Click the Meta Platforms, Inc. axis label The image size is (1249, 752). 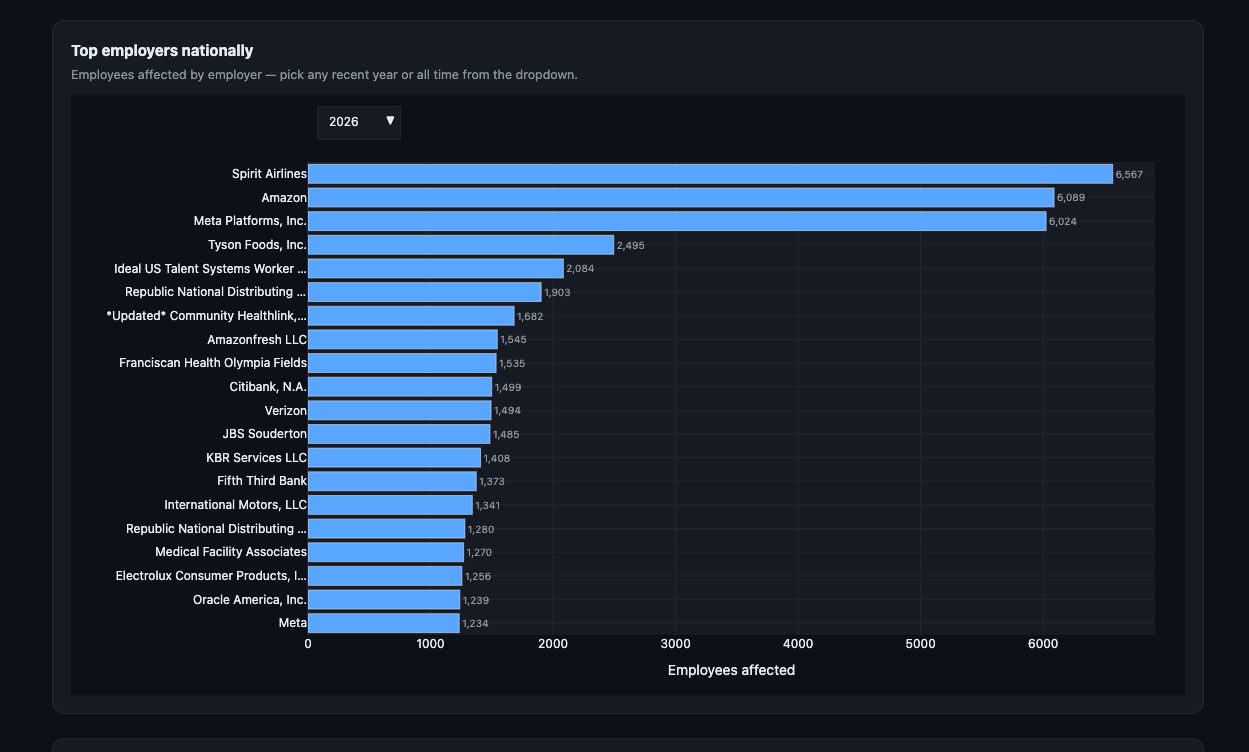(250, 221)
